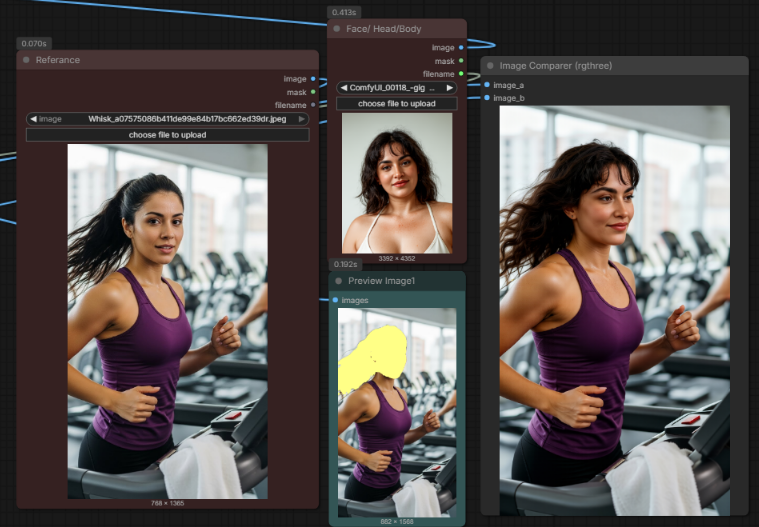This screenshot has height=527, width=759.
Task: Select the Face/ Head/Body node title bar
Action: (397, 29)
